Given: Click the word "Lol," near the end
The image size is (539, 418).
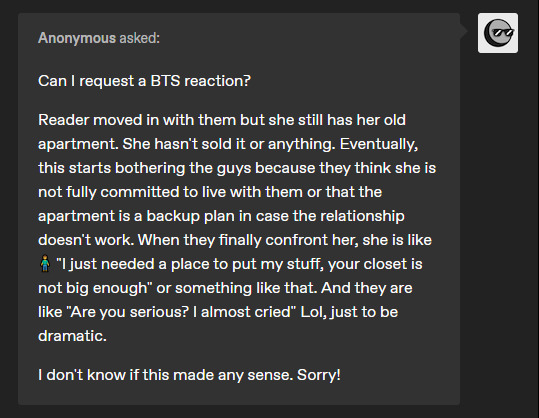Looking at the screenshot, I should click(314, 312).
